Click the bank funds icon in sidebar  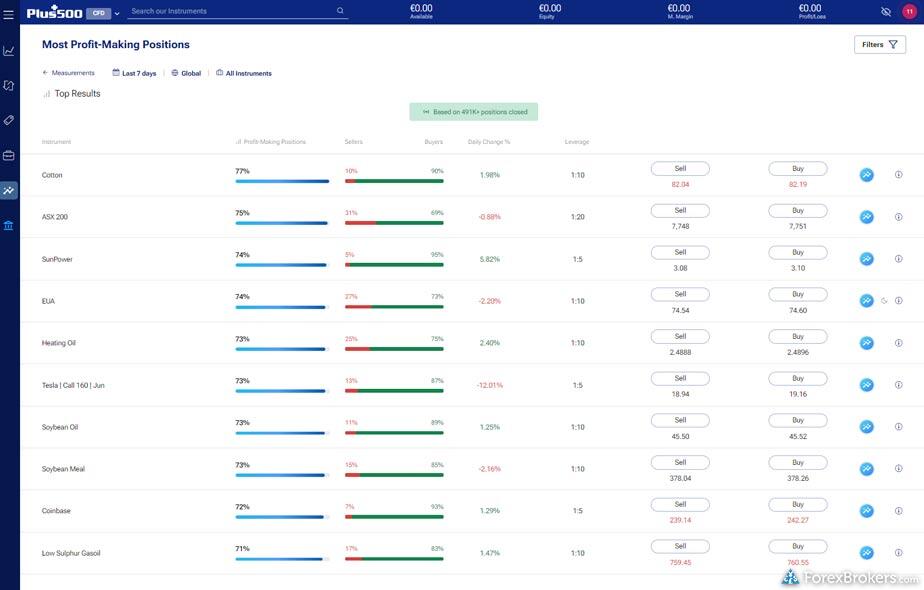pos(9,225)
